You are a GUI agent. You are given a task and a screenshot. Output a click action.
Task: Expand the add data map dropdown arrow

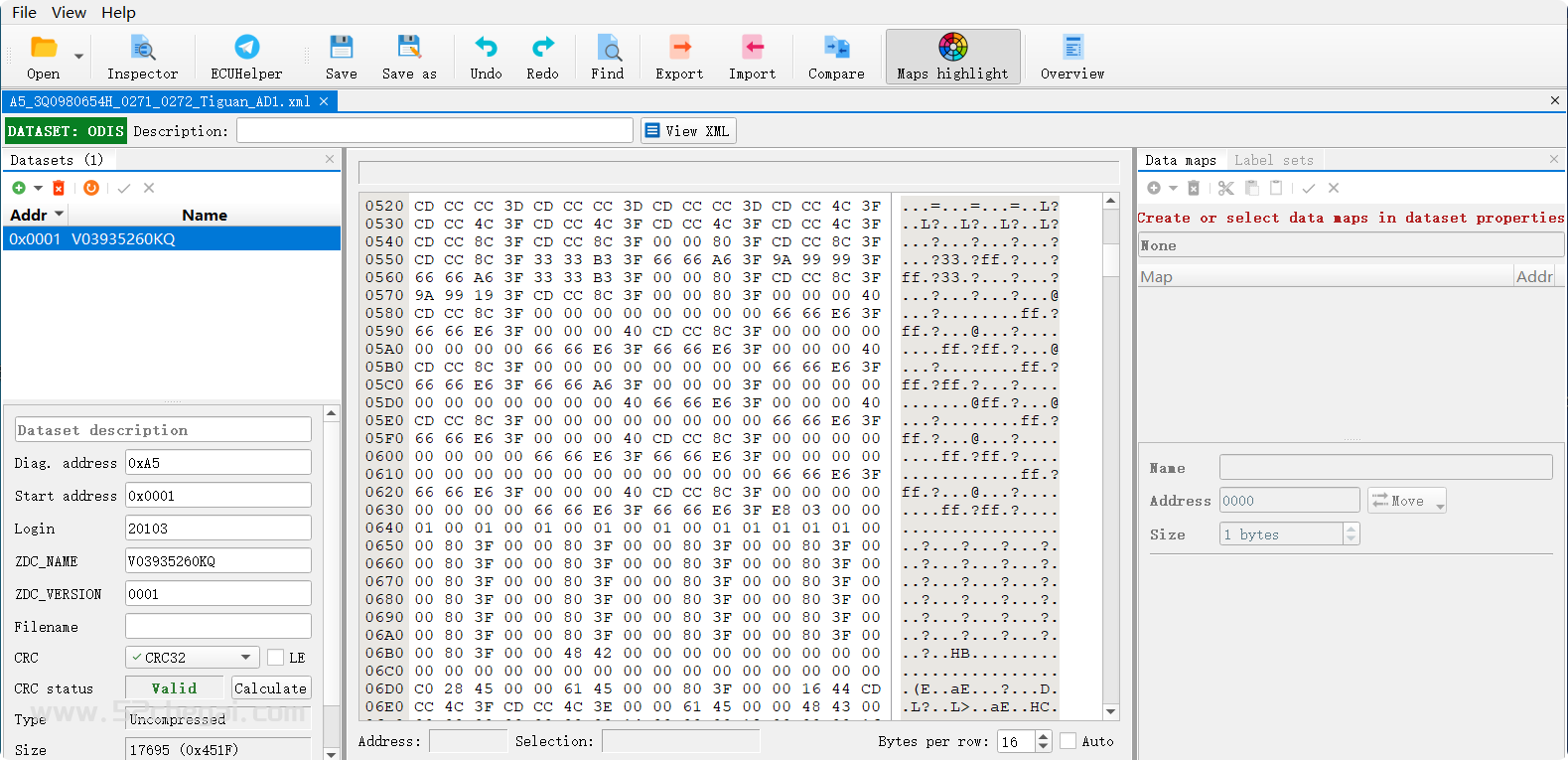(1173, 188)
